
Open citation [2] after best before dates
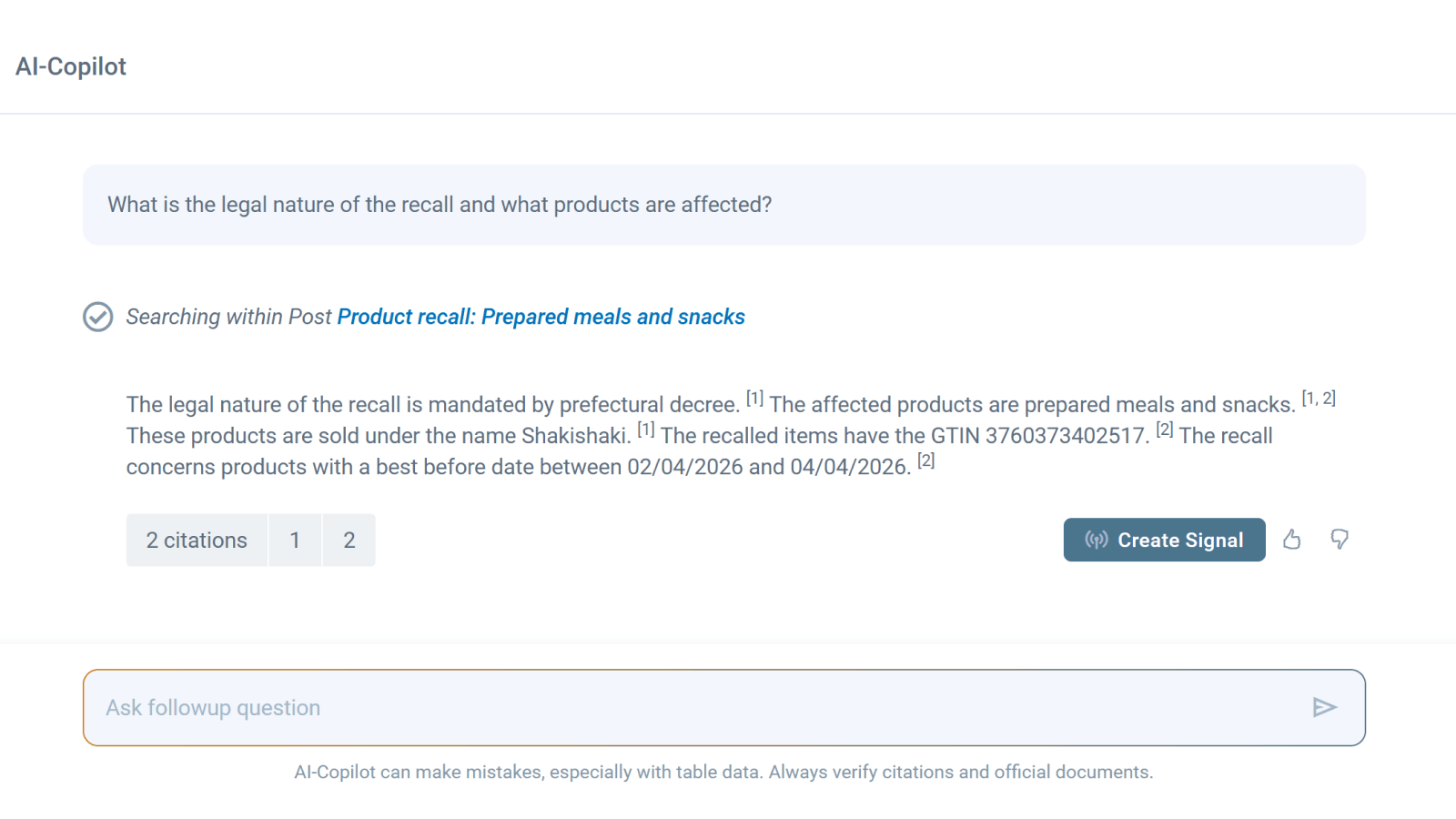coord(925,460)
